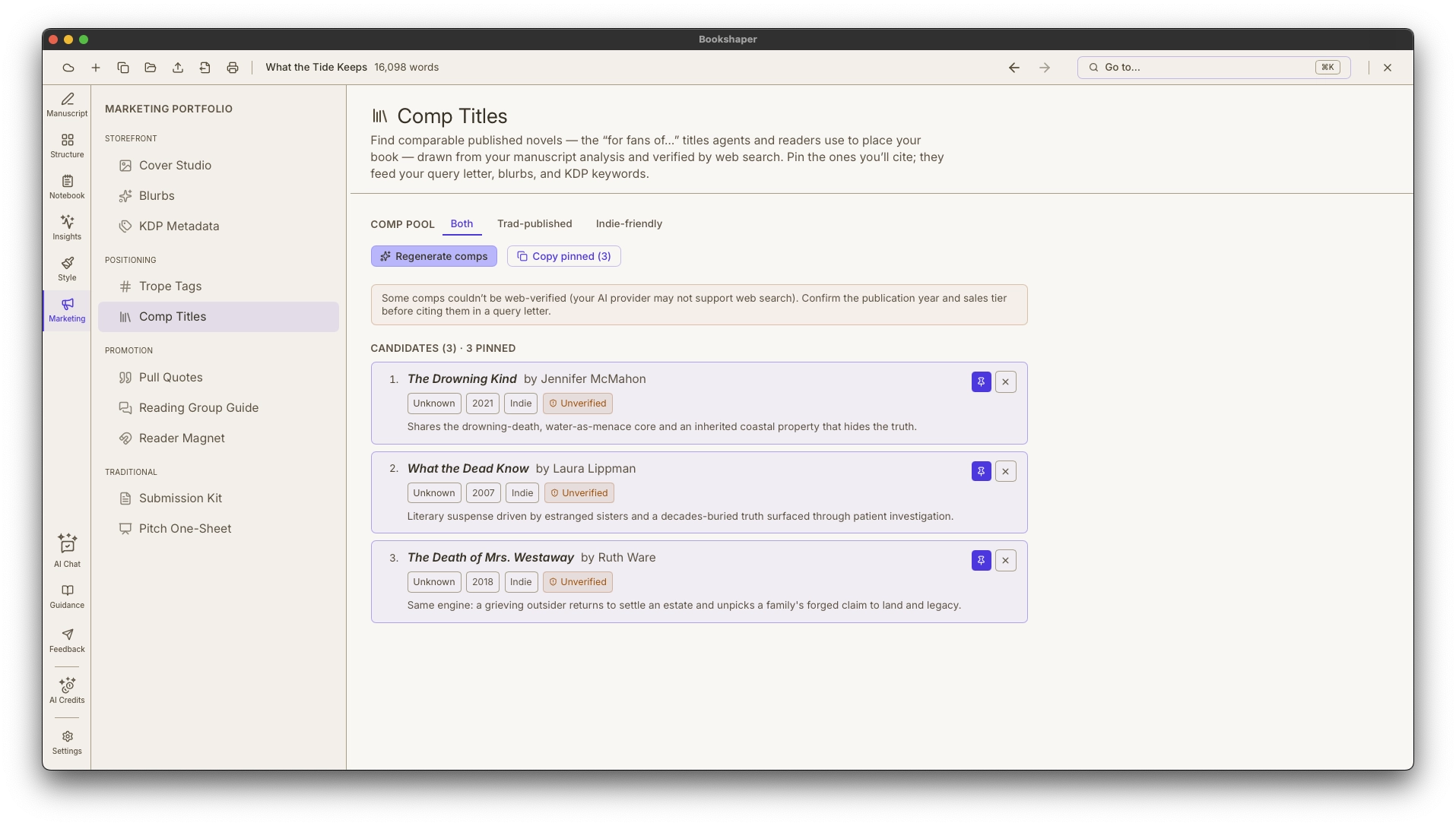Click the upload/share icon in toolbar
This screenshot has height=826, width=1456.
tap(178, 68)
